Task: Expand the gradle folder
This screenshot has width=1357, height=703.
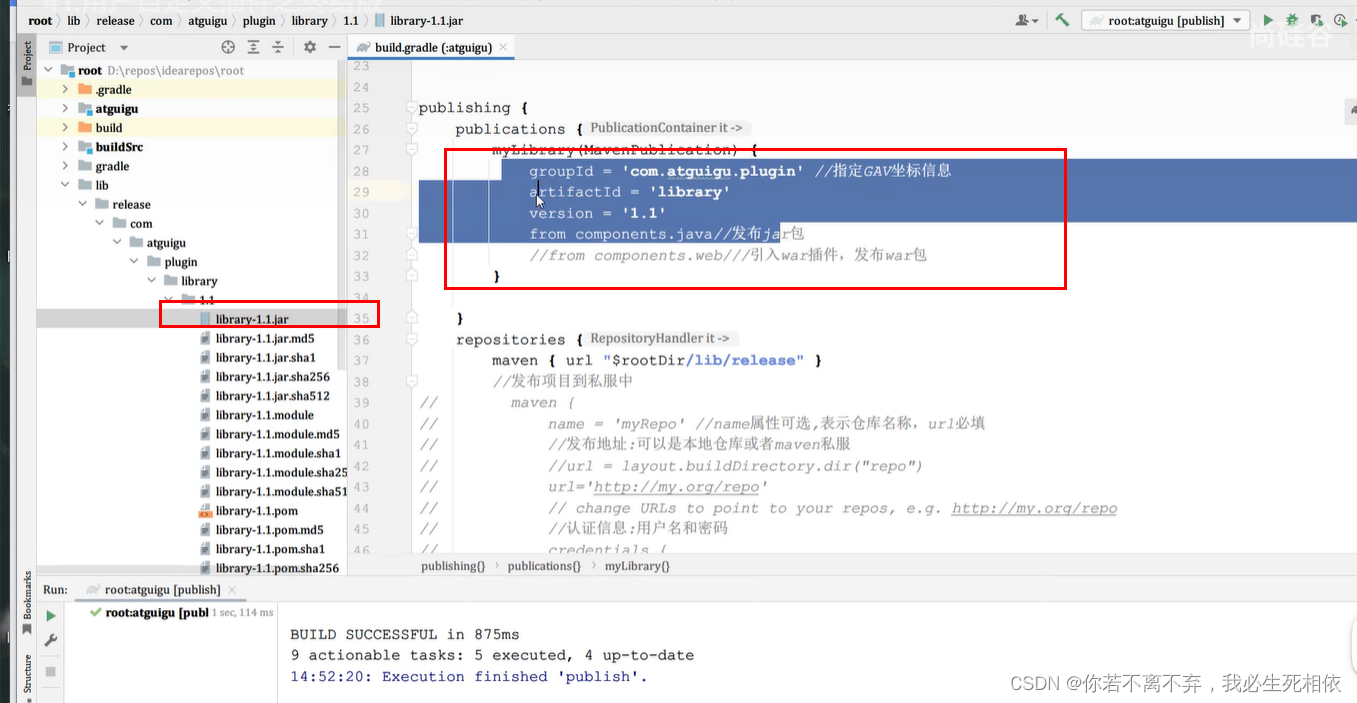Action: click(x=65, y=166)
